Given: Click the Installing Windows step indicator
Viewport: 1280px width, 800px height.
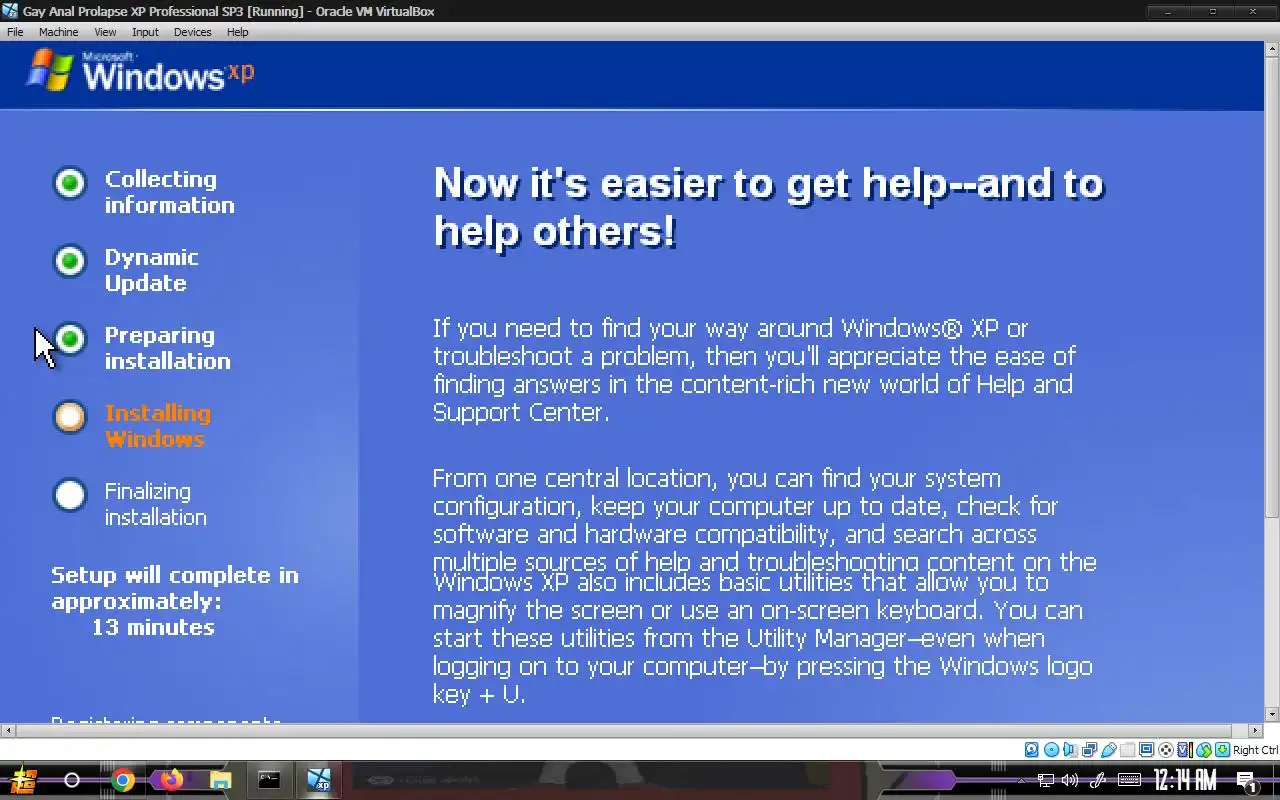Looking at the screenshot, I should click(70, 417).
